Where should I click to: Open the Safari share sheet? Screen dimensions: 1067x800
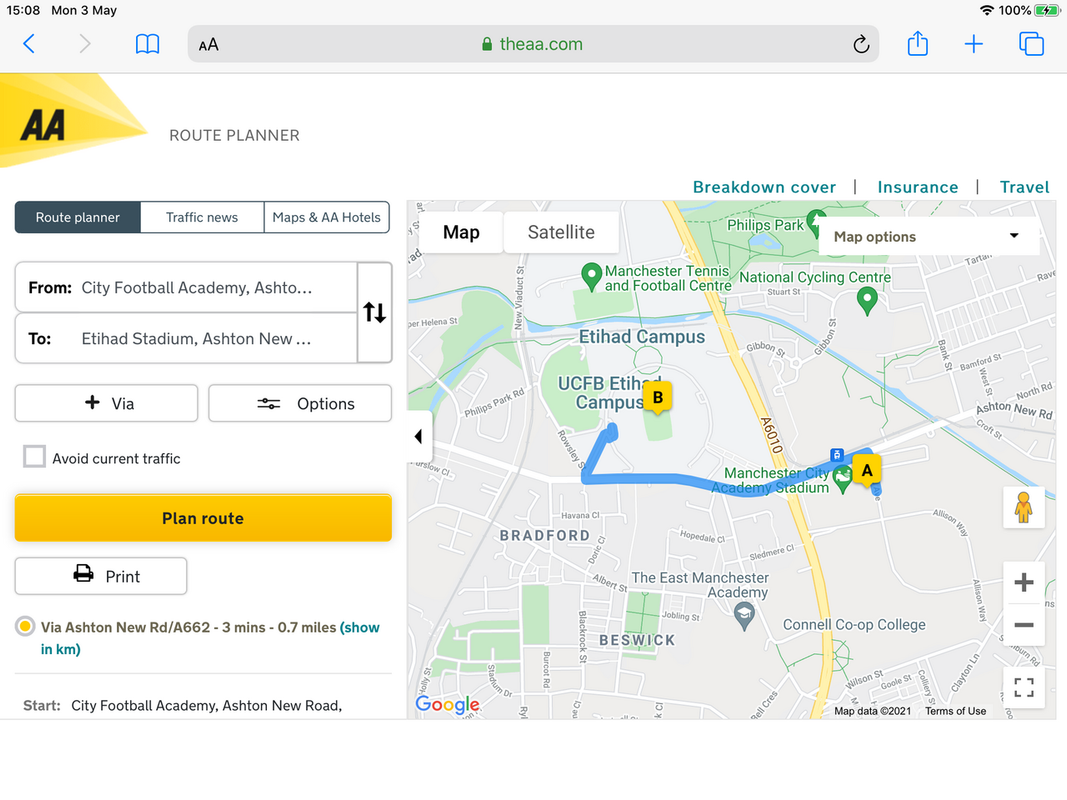(x=917, y=44)
